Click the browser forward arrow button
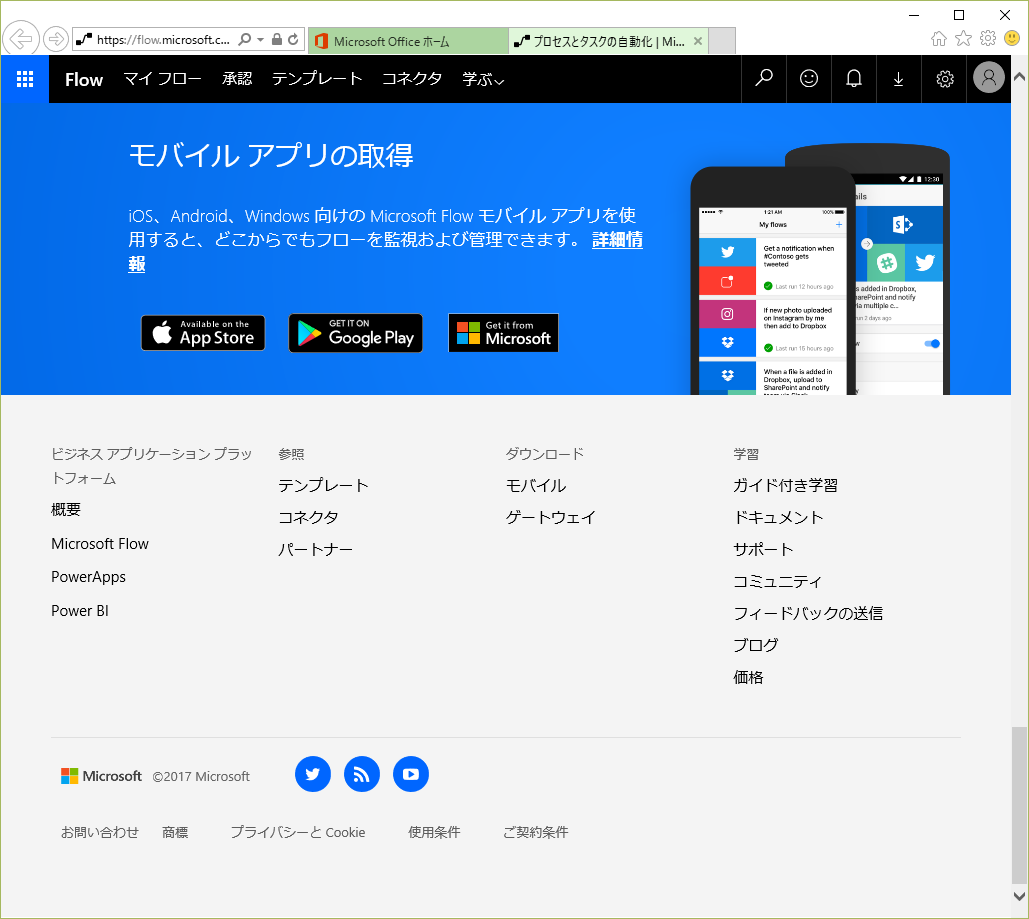 coord(56,39)
